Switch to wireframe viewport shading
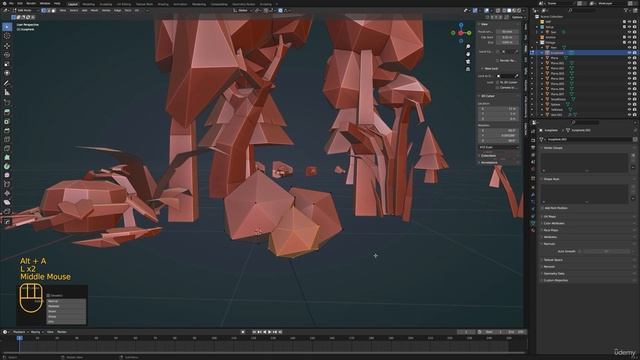Screen dimensions: 640x360 [x=504, y=10]
